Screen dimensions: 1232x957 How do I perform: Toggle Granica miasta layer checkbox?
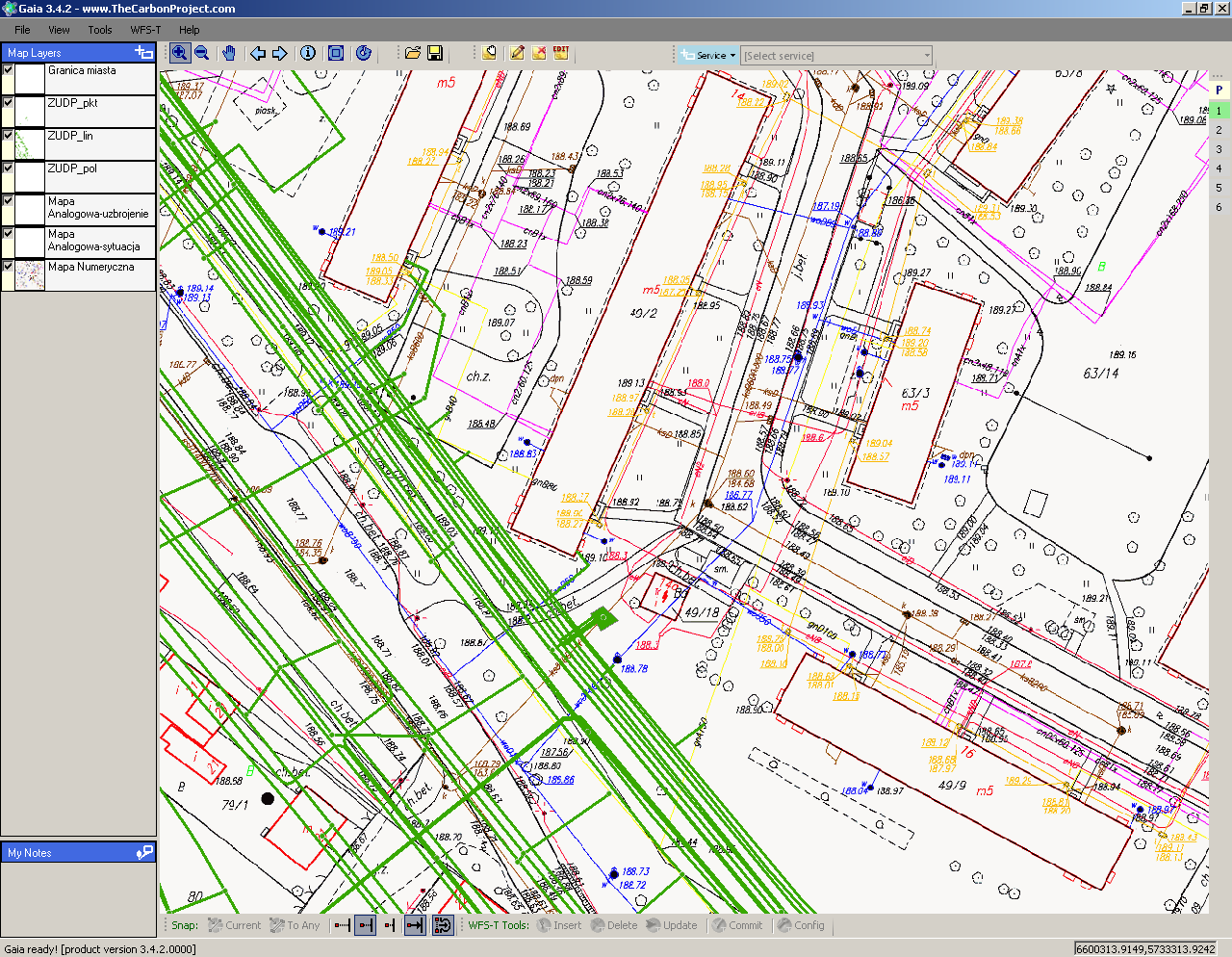[x=8, y=70]
